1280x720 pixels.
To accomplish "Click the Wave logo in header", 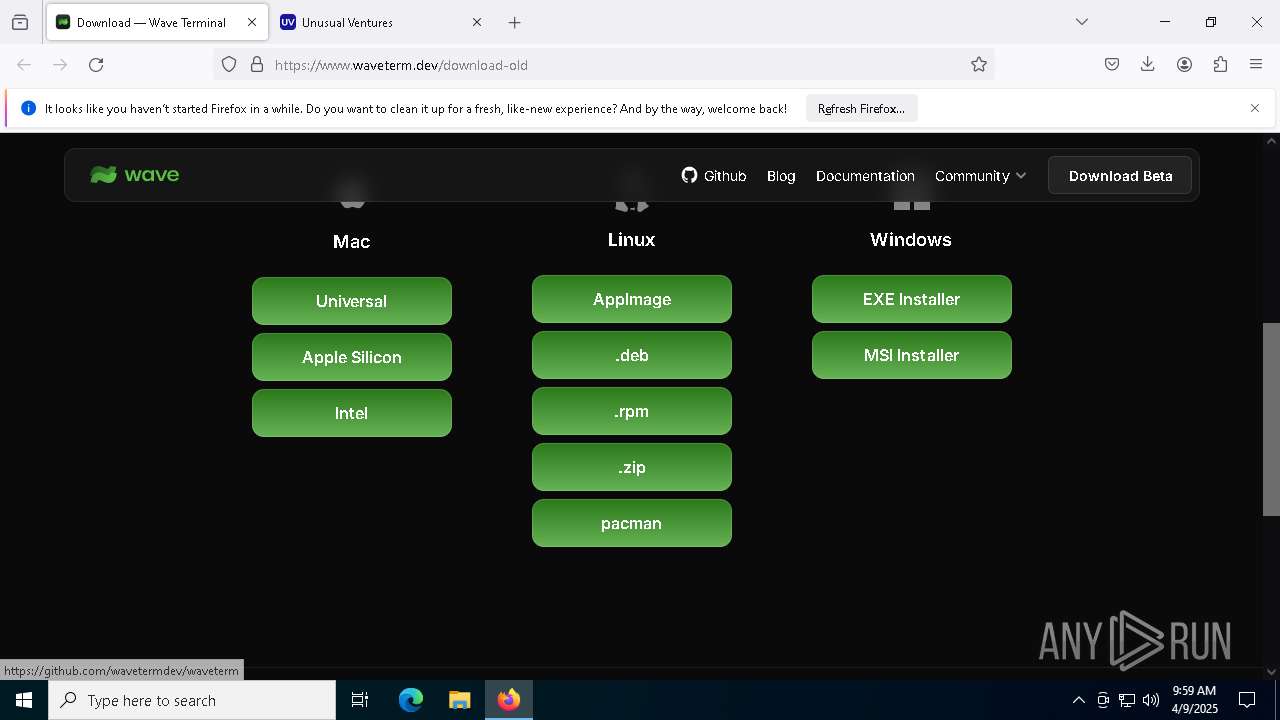I will click(x=135, y=175).
